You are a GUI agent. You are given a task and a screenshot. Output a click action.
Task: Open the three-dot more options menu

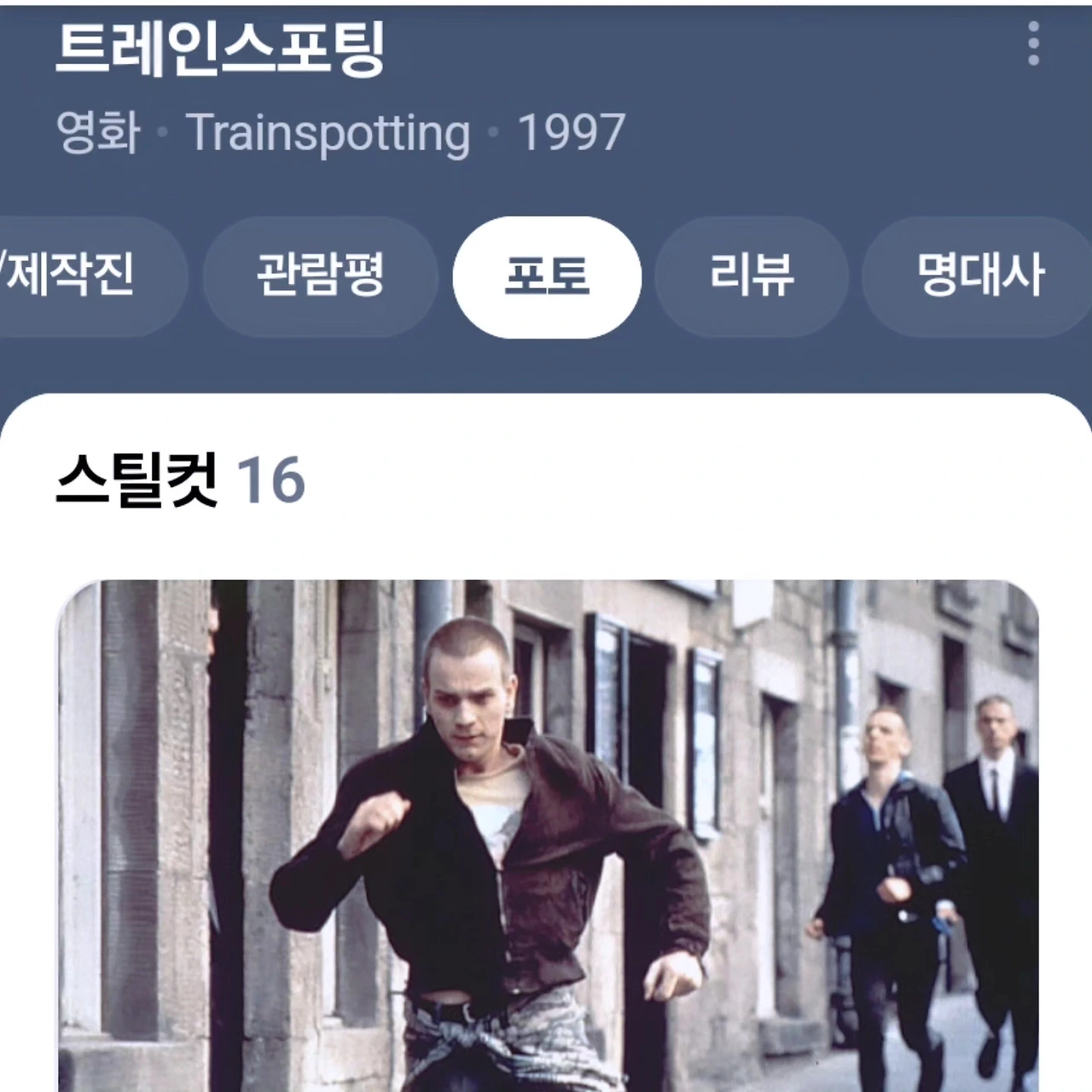[x=1033, y=44]
